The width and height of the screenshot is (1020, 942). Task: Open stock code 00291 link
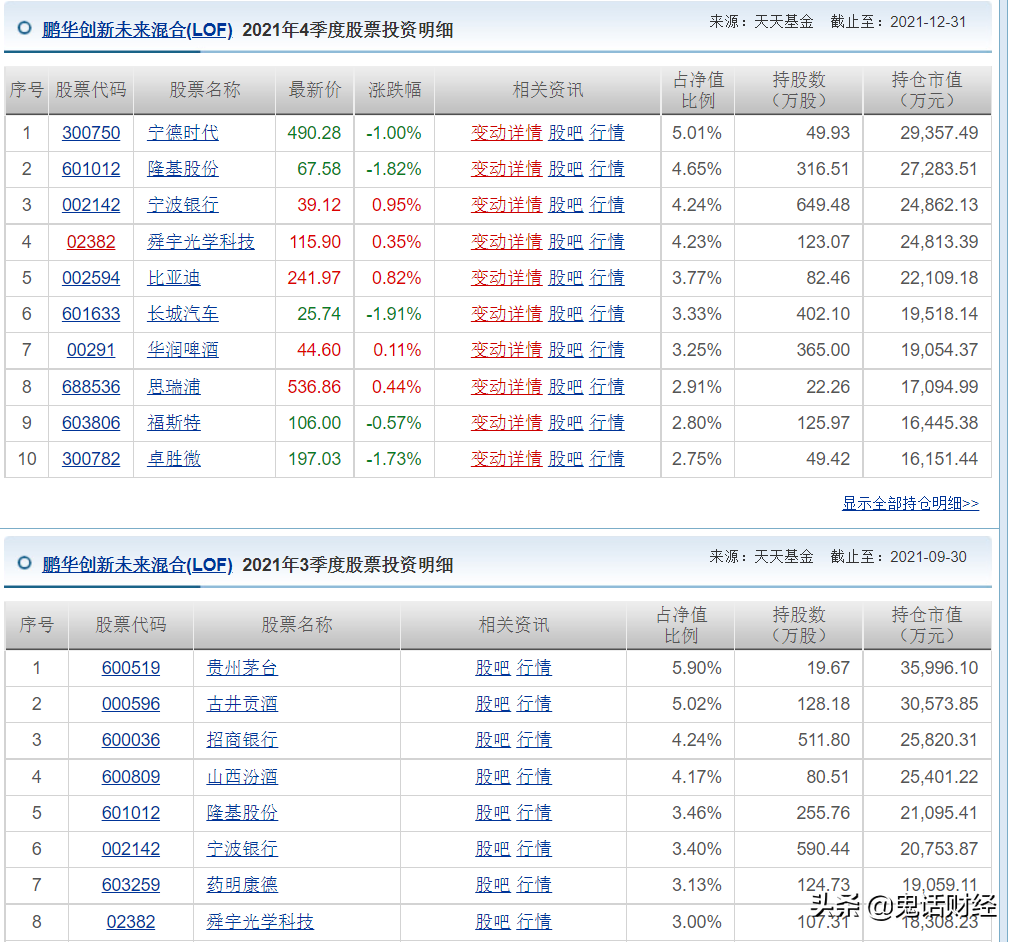point(91,350)
